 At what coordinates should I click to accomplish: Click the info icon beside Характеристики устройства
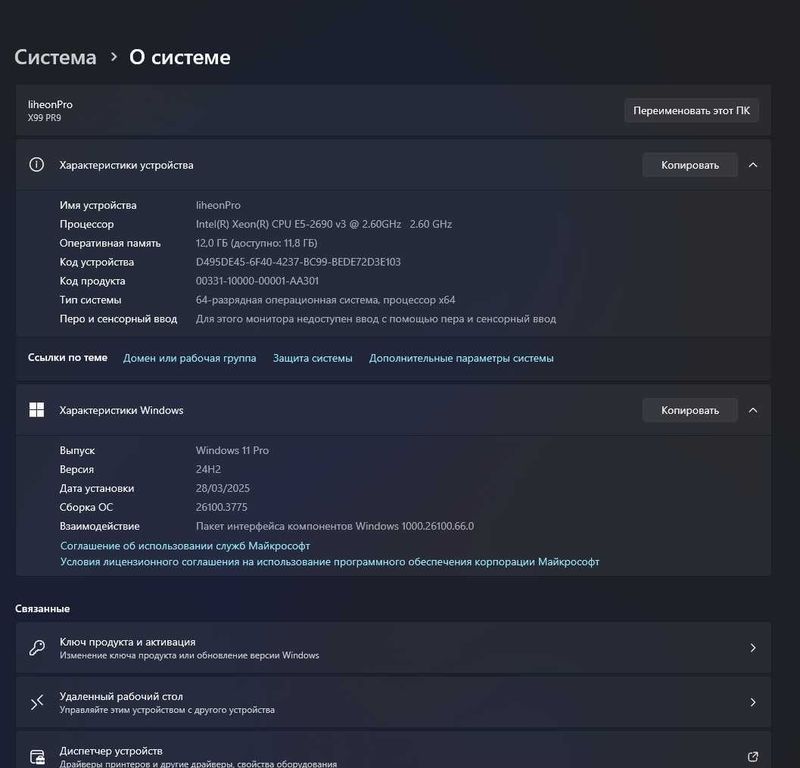pos(36,165)
